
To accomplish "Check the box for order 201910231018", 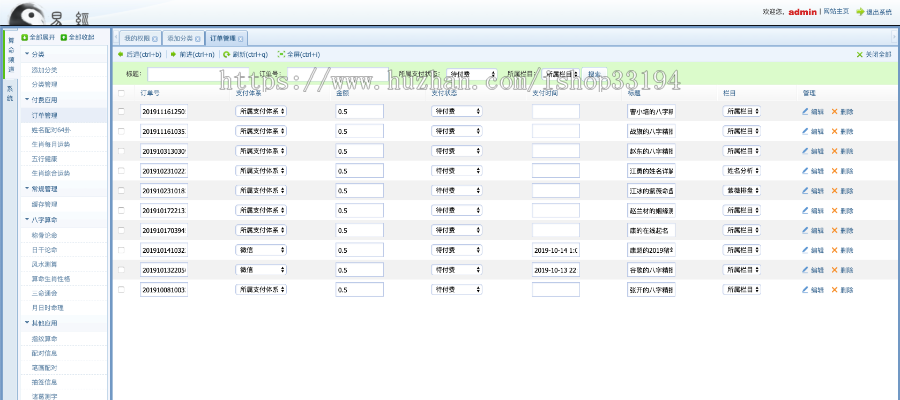I will (x=121, y=191).
